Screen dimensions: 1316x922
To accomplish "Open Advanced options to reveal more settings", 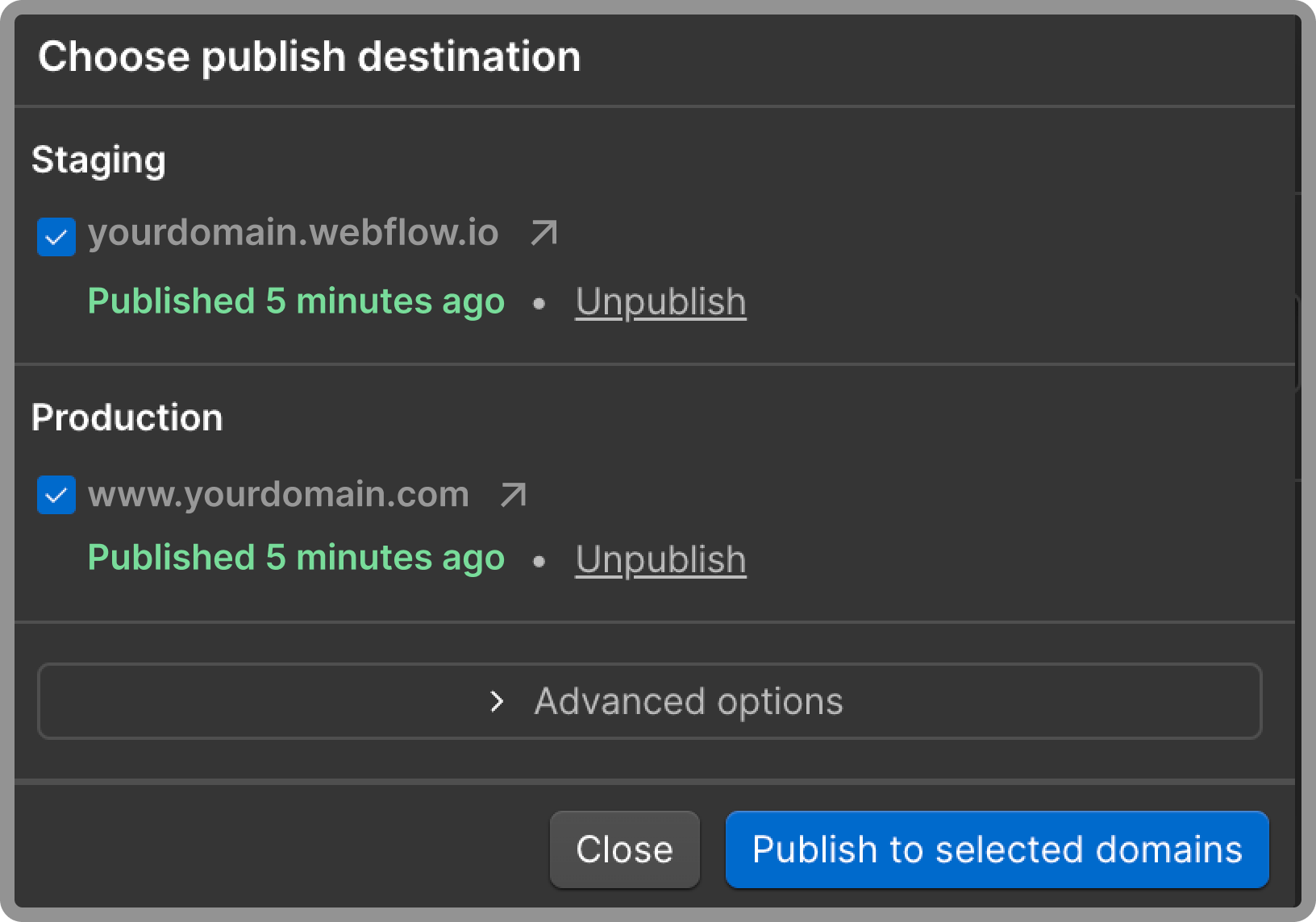I will [650, 702].
